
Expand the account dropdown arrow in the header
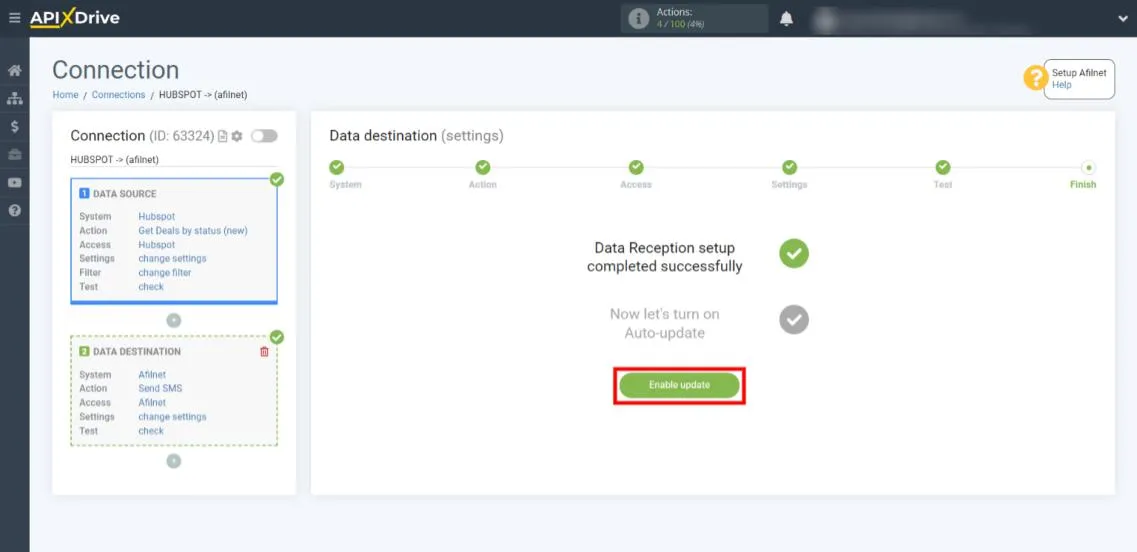1122,19
